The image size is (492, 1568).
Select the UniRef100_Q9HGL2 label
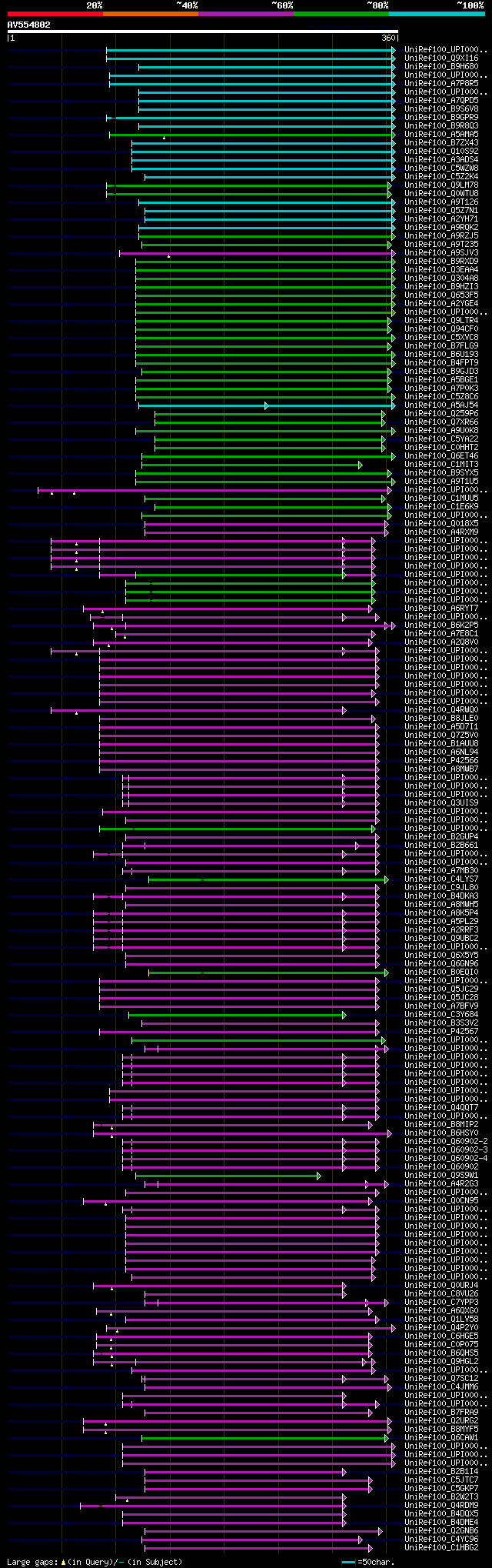(441, 1361)
